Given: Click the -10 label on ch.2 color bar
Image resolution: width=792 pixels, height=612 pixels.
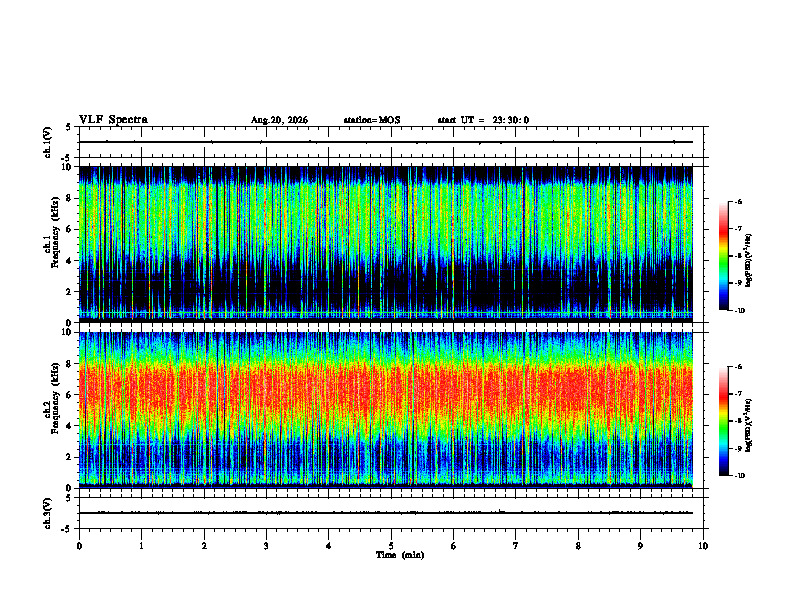Looking at the screenshot, I should [x=739, y=476].
